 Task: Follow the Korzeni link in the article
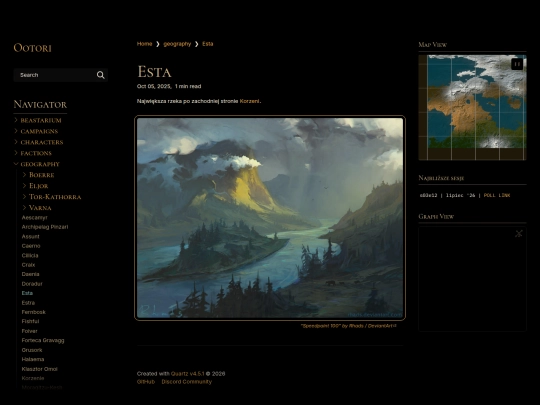click(250, 101)
